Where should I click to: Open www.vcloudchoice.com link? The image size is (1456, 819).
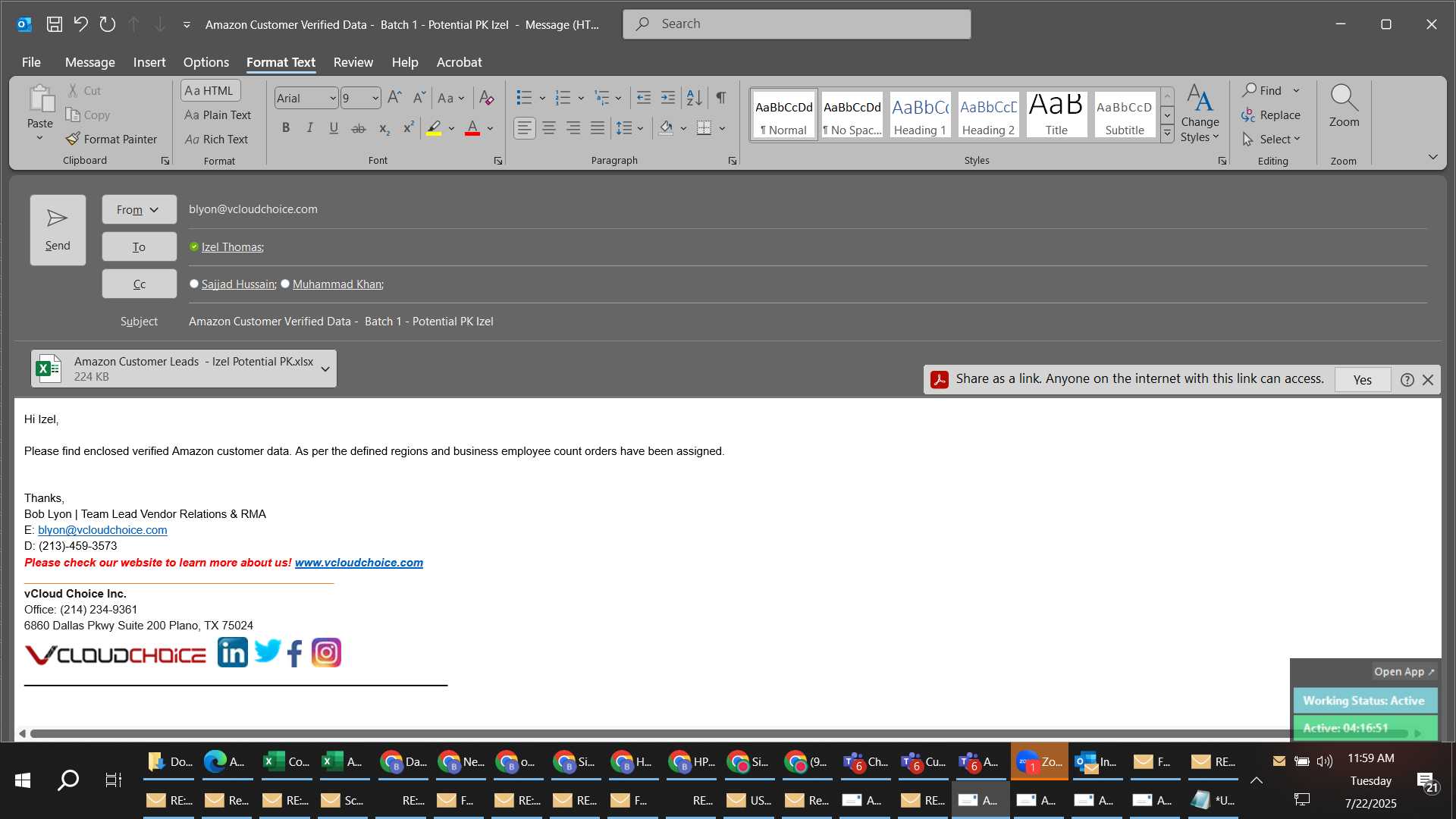359,563
